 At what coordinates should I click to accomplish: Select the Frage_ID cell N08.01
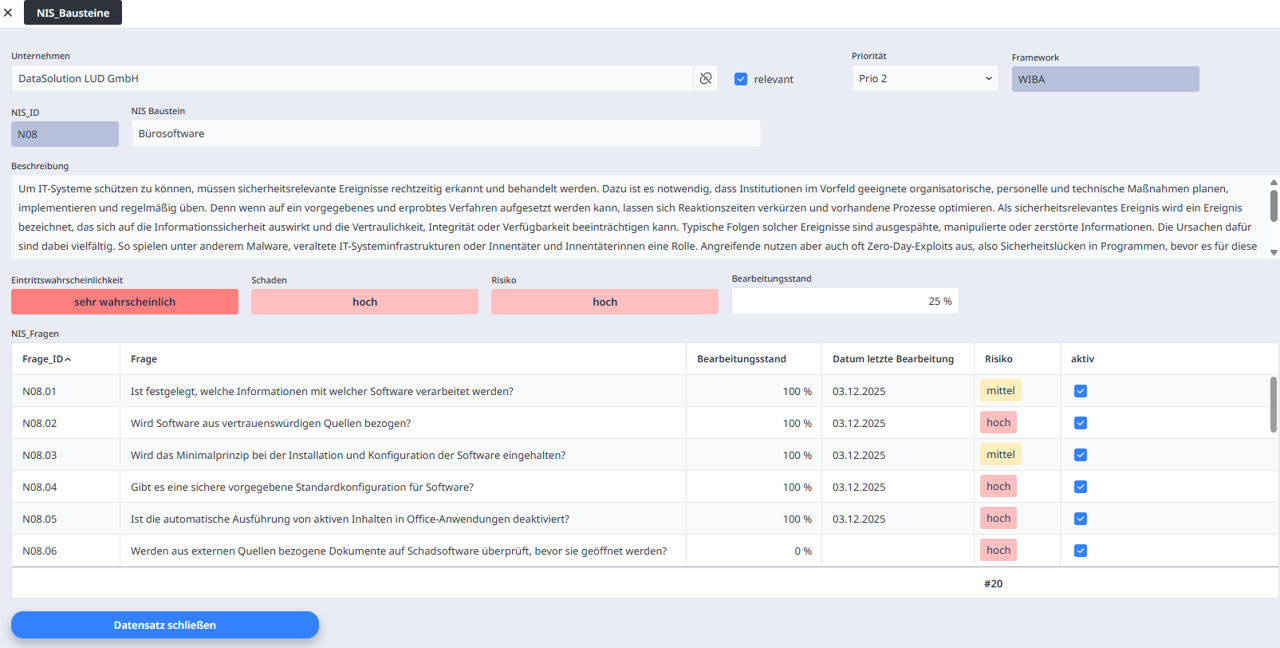pos(65,391)
